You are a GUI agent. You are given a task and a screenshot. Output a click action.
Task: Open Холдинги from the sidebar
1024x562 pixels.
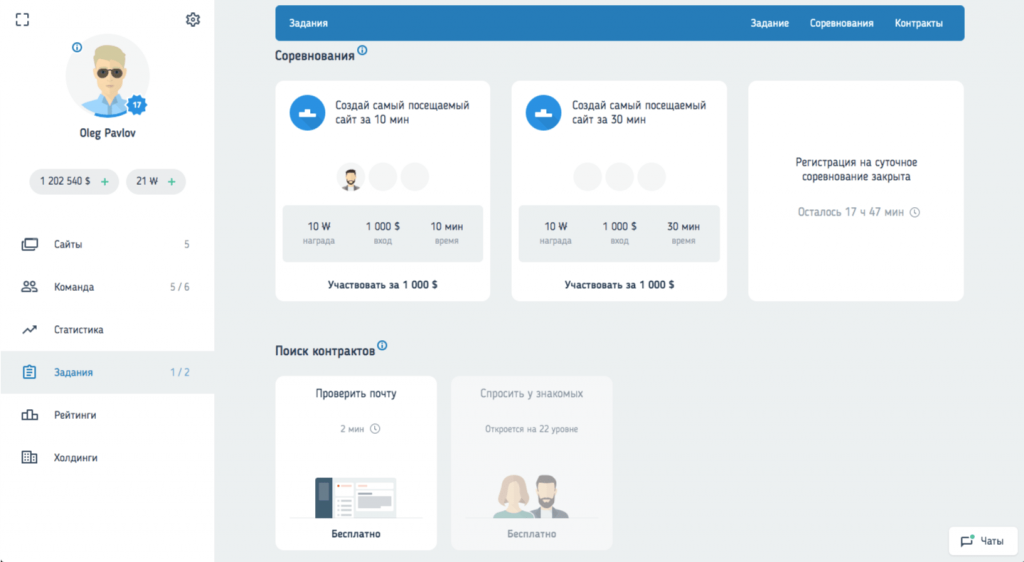pyautogui.click(x=75, y=458)
